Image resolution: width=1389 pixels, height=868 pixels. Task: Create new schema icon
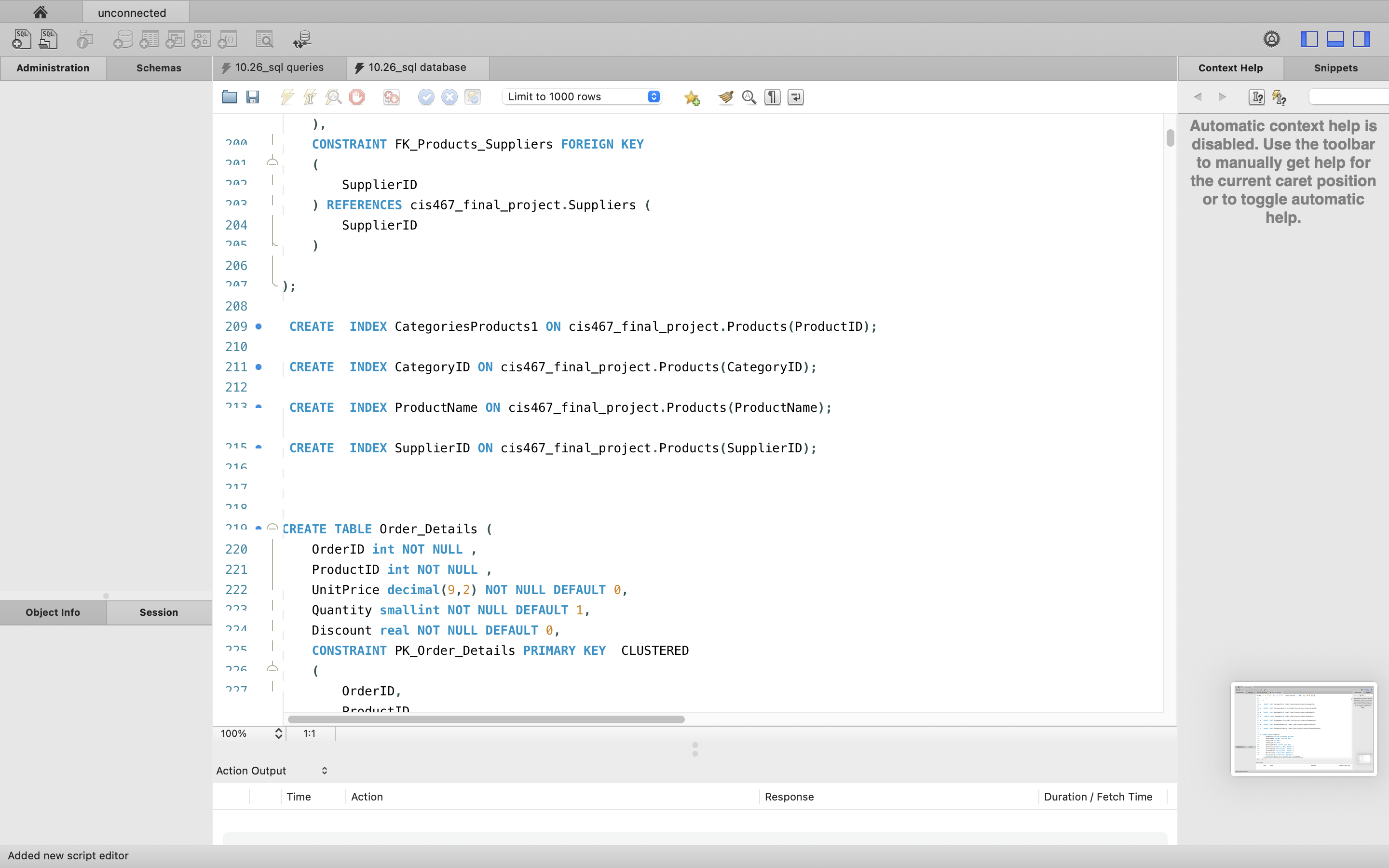[122, 39]
